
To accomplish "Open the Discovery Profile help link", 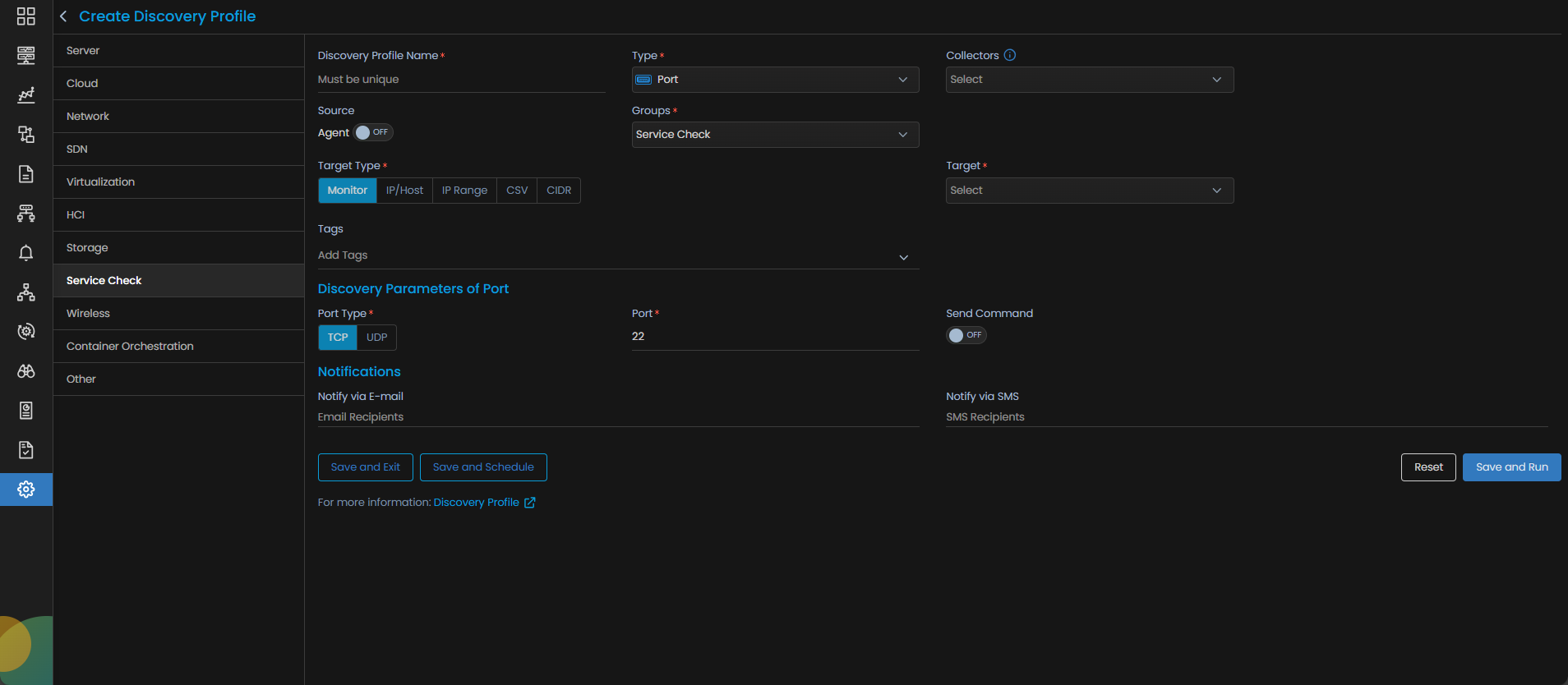I will 477,503.
